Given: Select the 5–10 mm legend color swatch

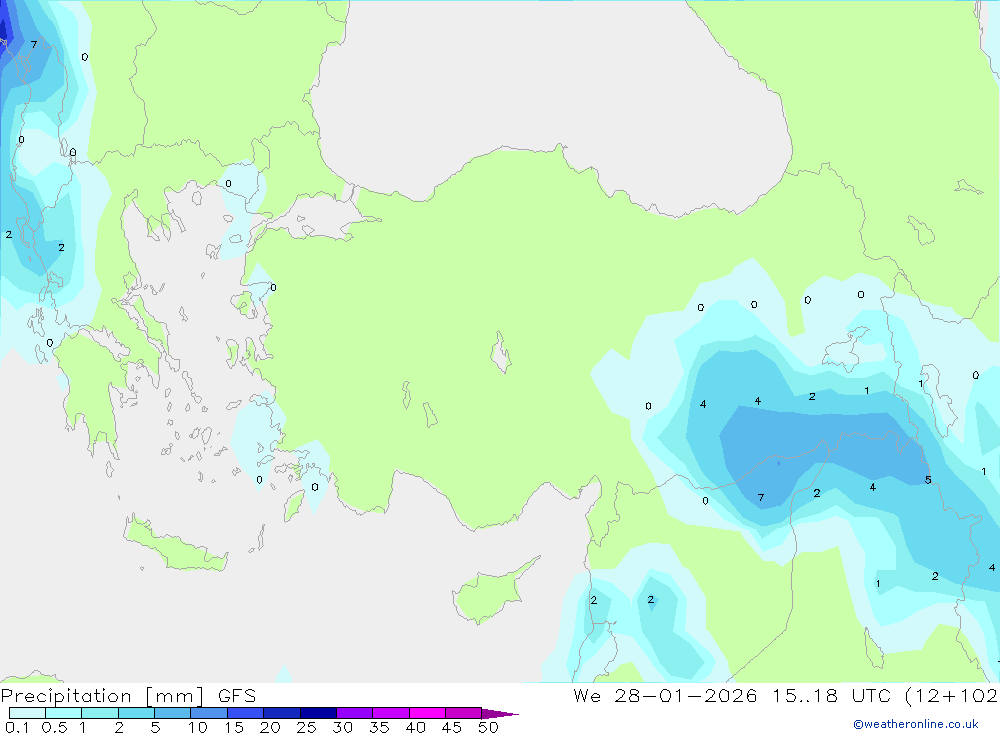Looking at the screenshot, I should pos(172,713).
